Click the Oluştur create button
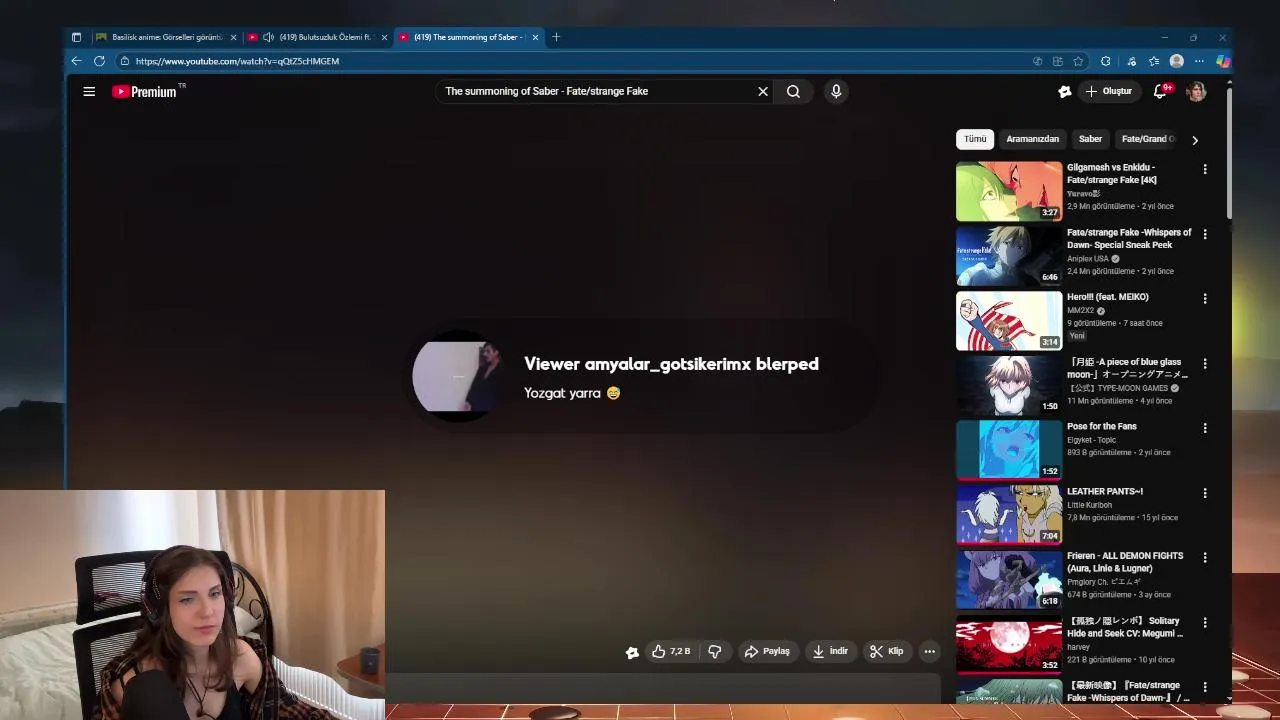Screen dimensions: 1280x720 coord(1109,91)
